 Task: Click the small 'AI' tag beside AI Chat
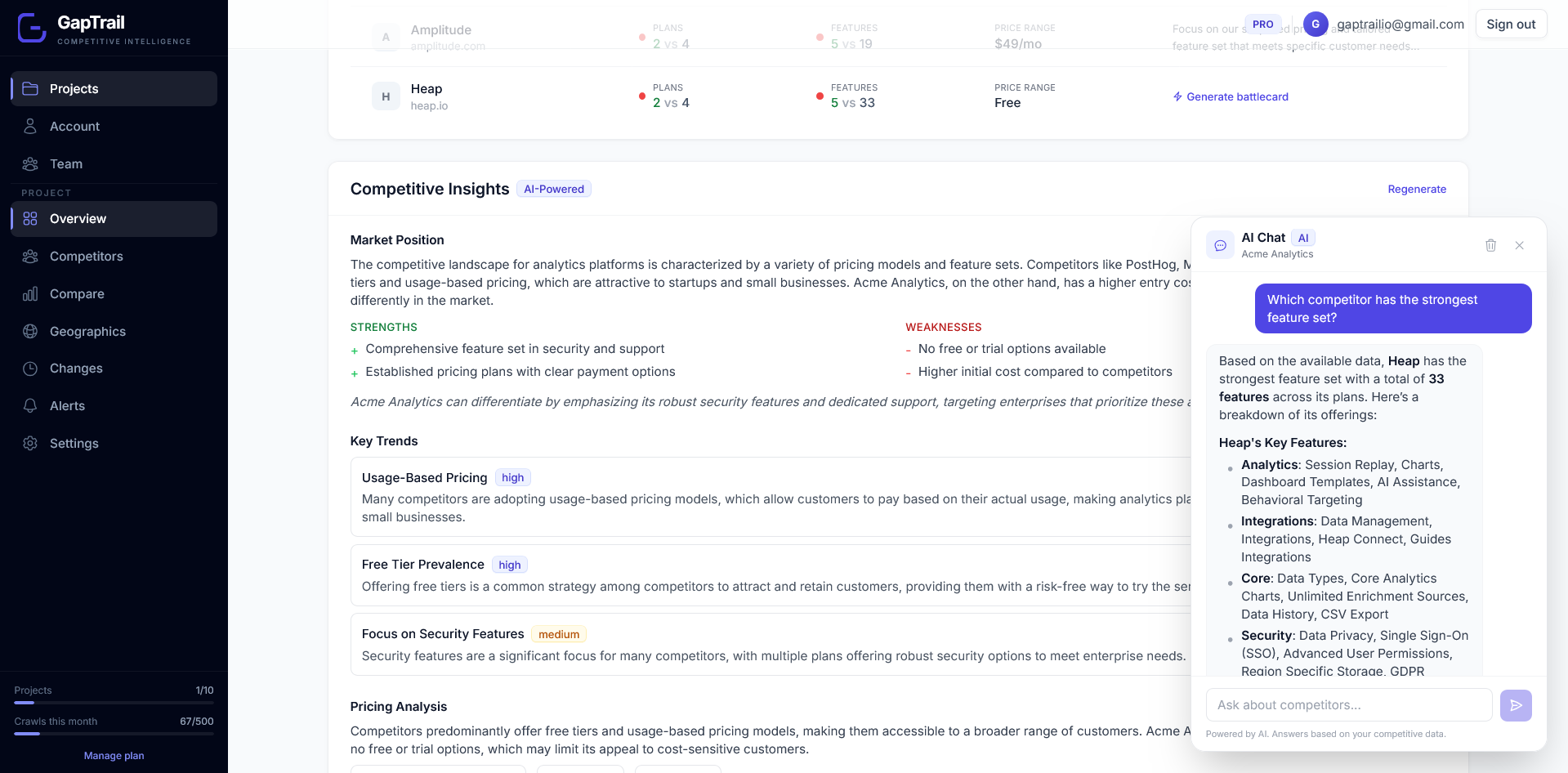pos(1303,238)
